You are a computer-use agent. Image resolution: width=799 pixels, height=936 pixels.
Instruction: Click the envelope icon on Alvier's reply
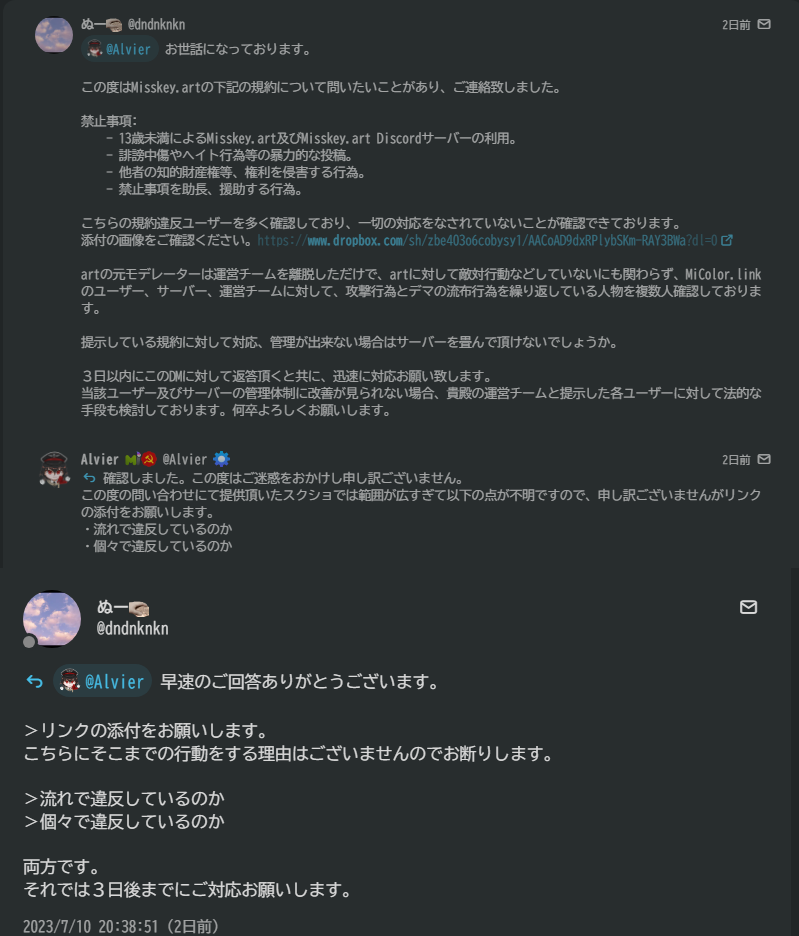tap(764, 459)
